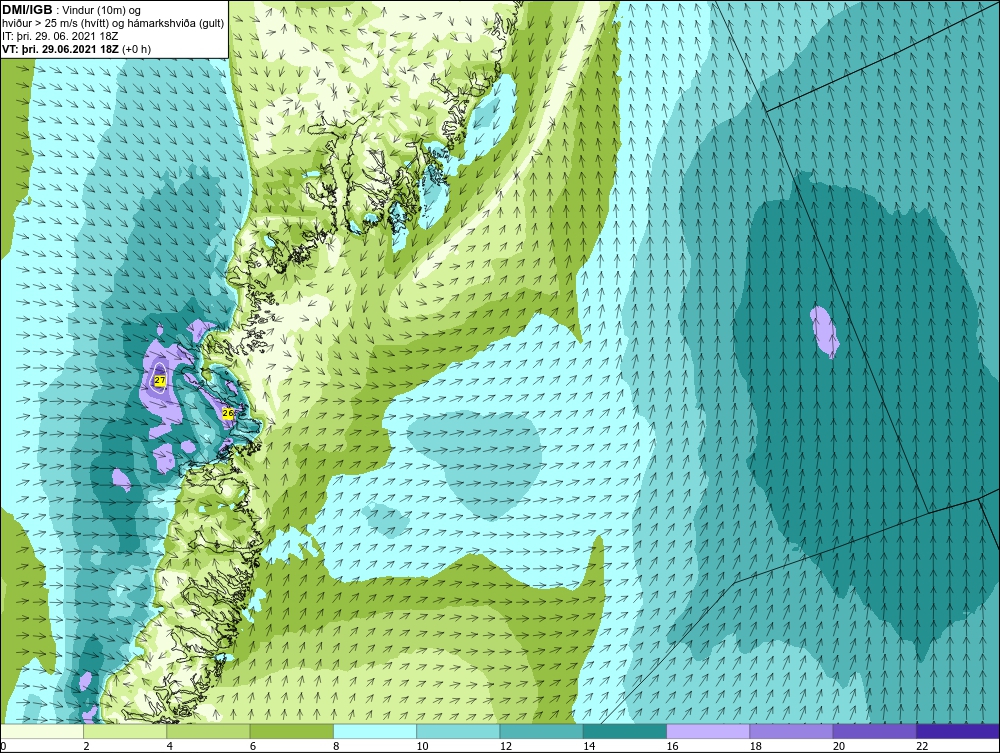Click the yellow gust label 27
Image resolution: width=1000 pixels, height=753 pixels.
tap(160, 381)
